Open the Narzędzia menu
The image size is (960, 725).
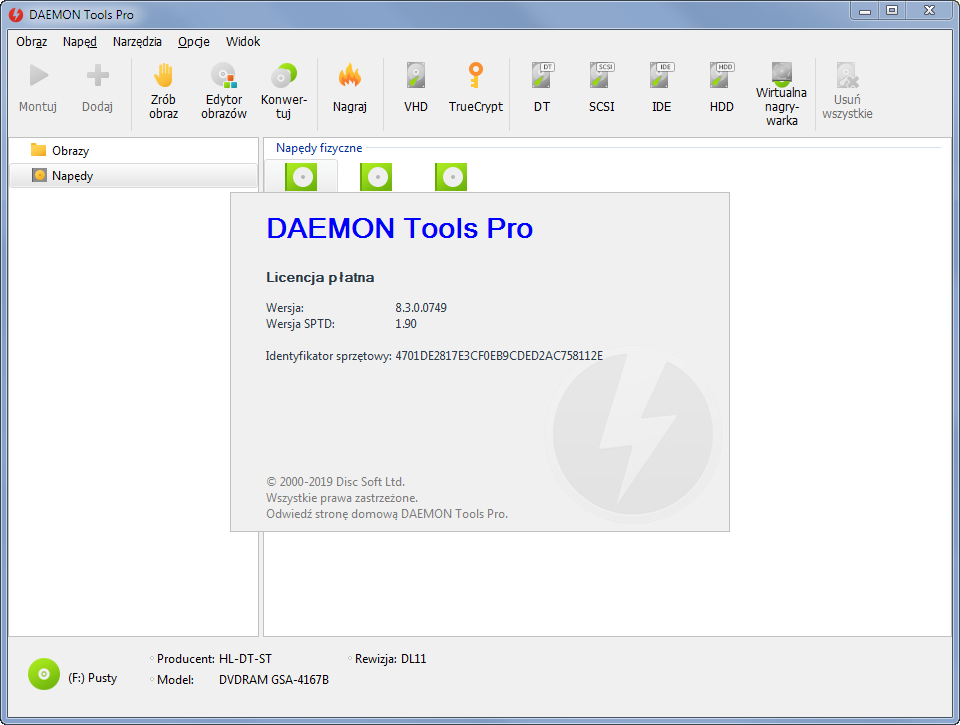[137, 42]
